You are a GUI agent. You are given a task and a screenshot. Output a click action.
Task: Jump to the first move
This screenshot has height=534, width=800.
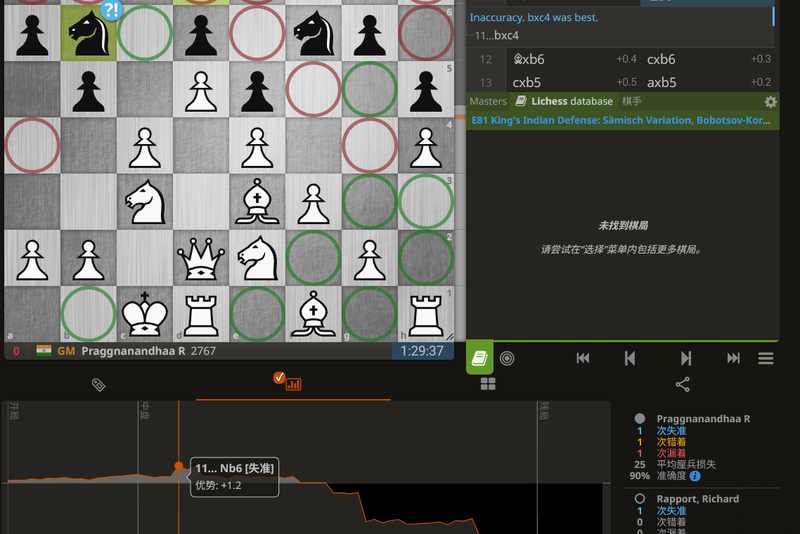pos(583,358)
